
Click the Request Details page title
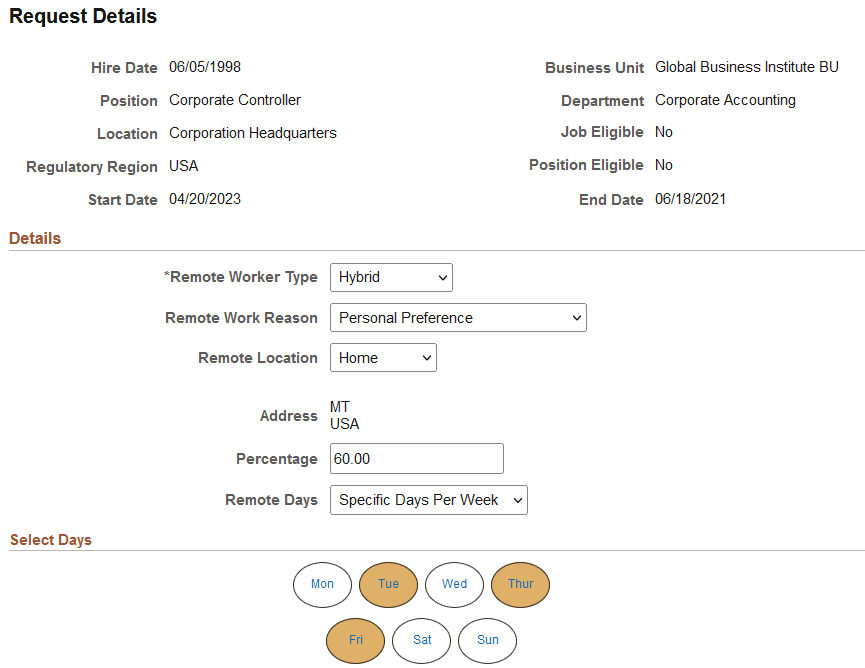(83, 16)
